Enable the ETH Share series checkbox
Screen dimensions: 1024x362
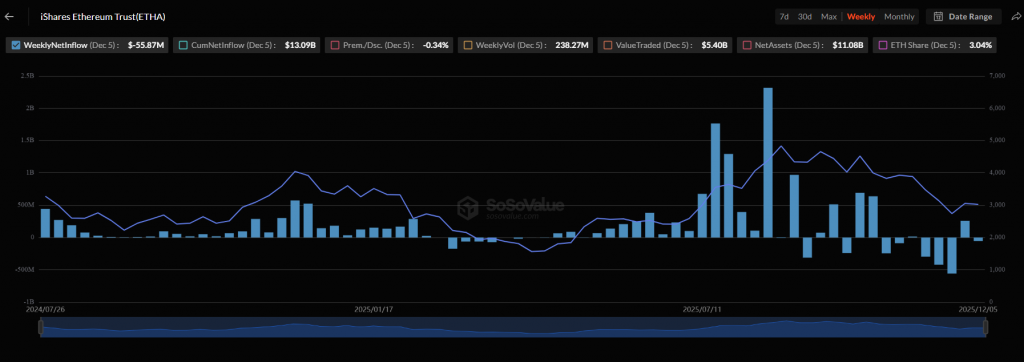coord(882,45)
